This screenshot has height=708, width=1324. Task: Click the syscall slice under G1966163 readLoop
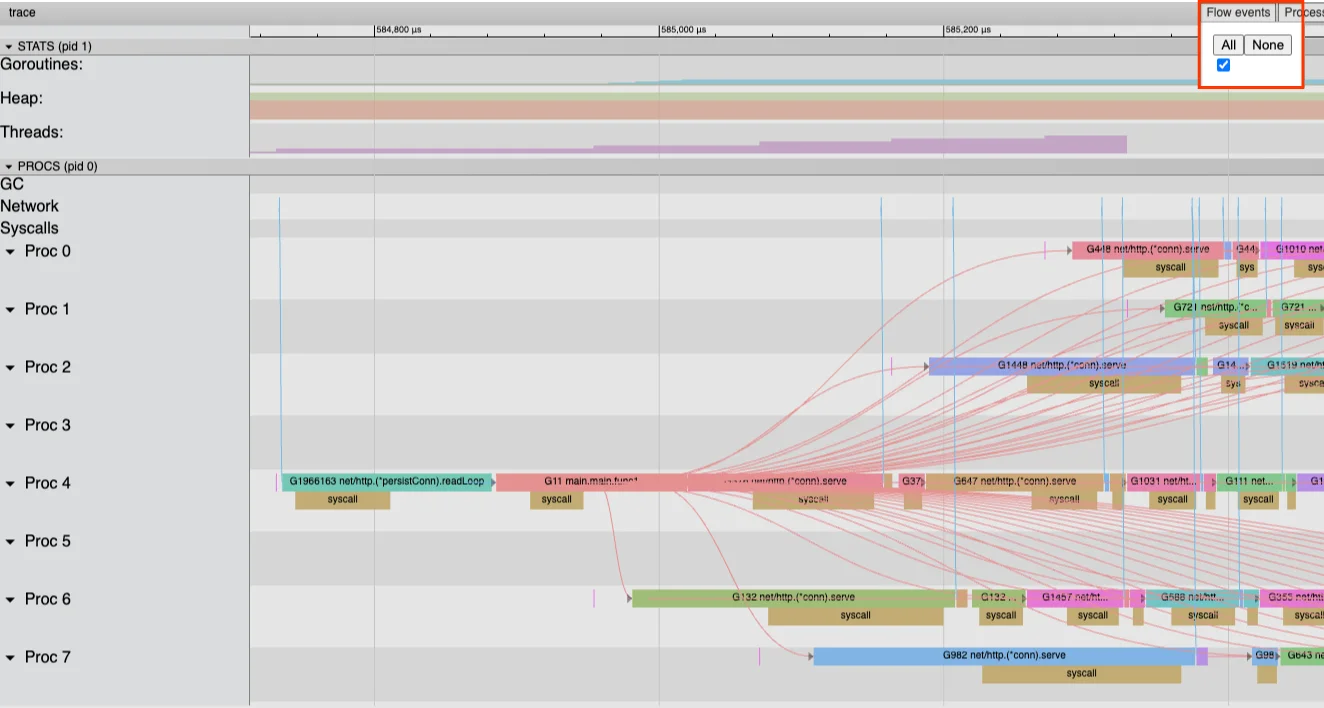click(x=342, y=500)
